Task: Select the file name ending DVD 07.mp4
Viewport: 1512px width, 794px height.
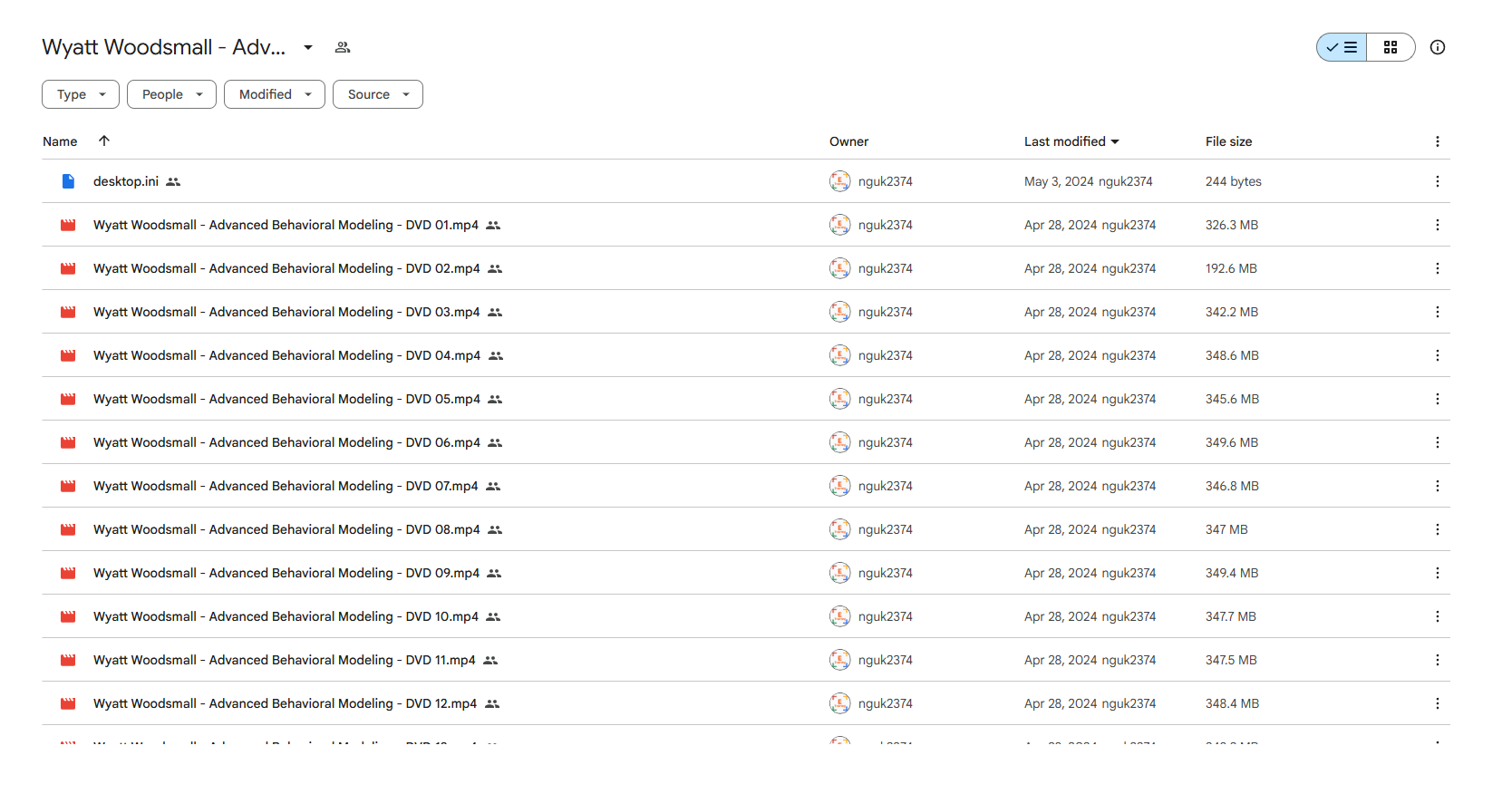Action: tap(286, 486)
